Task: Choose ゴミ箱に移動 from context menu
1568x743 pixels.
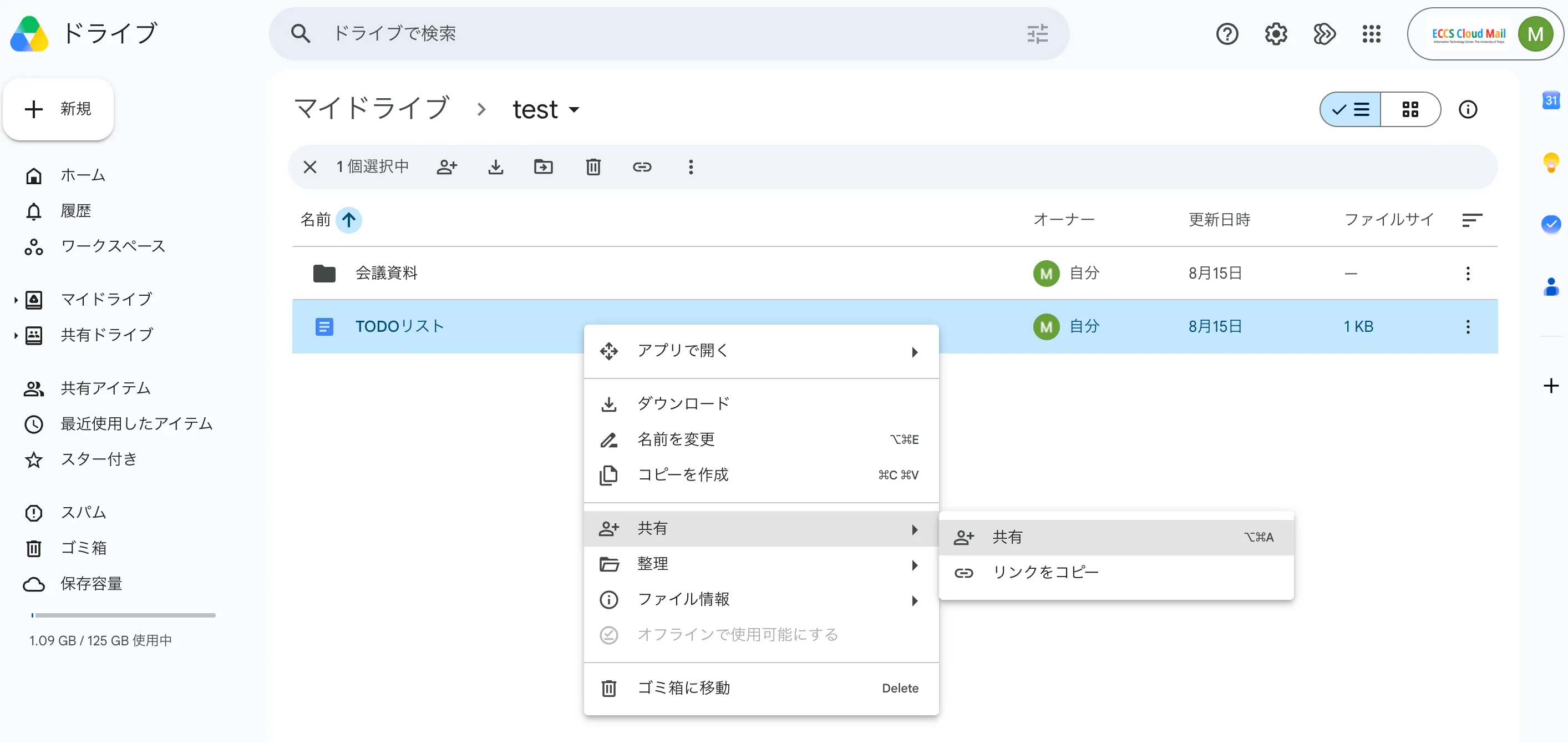Action: tap(761, 688)
